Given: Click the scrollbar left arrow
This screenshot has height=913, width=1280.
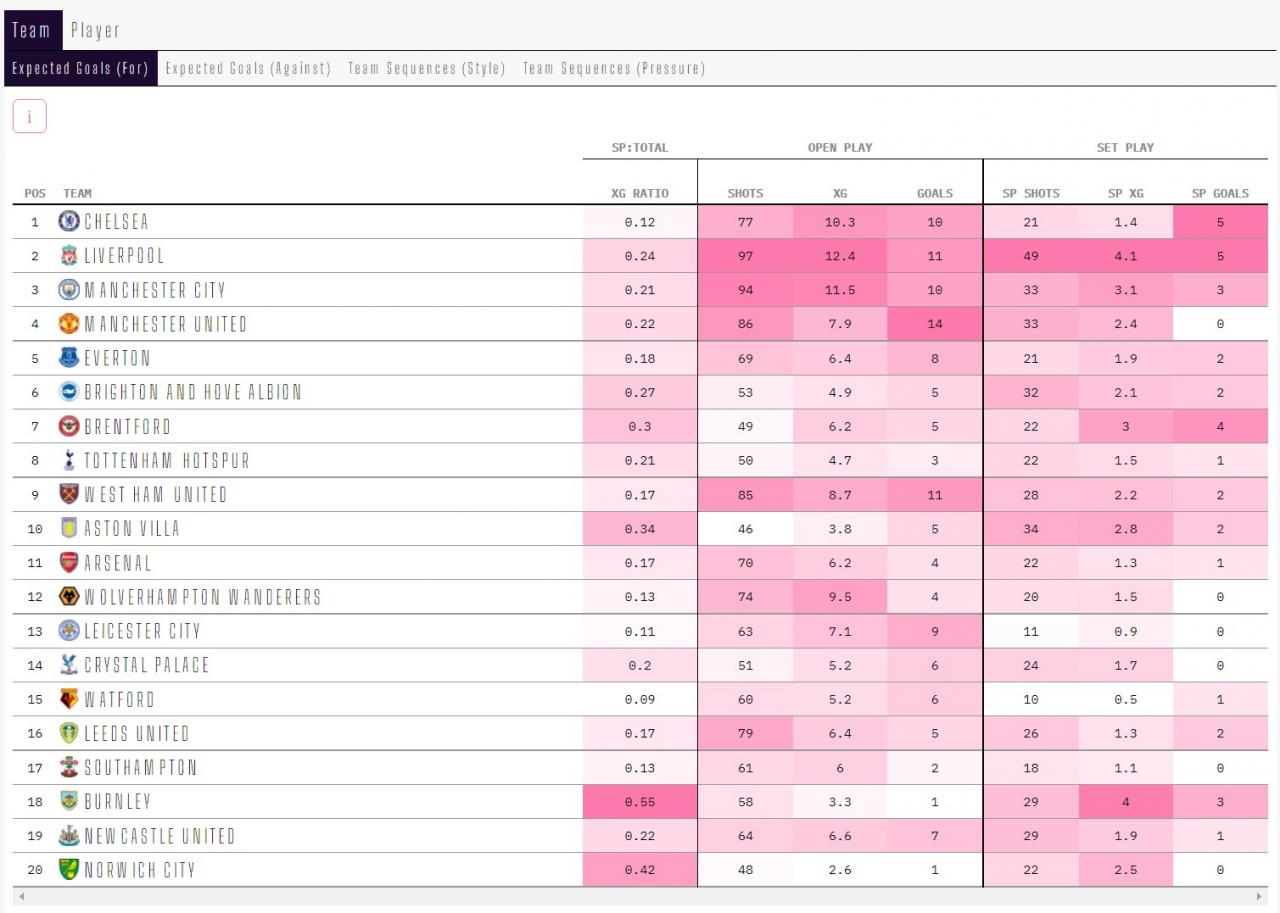Looking at the screenshot, I should (21, 896).
